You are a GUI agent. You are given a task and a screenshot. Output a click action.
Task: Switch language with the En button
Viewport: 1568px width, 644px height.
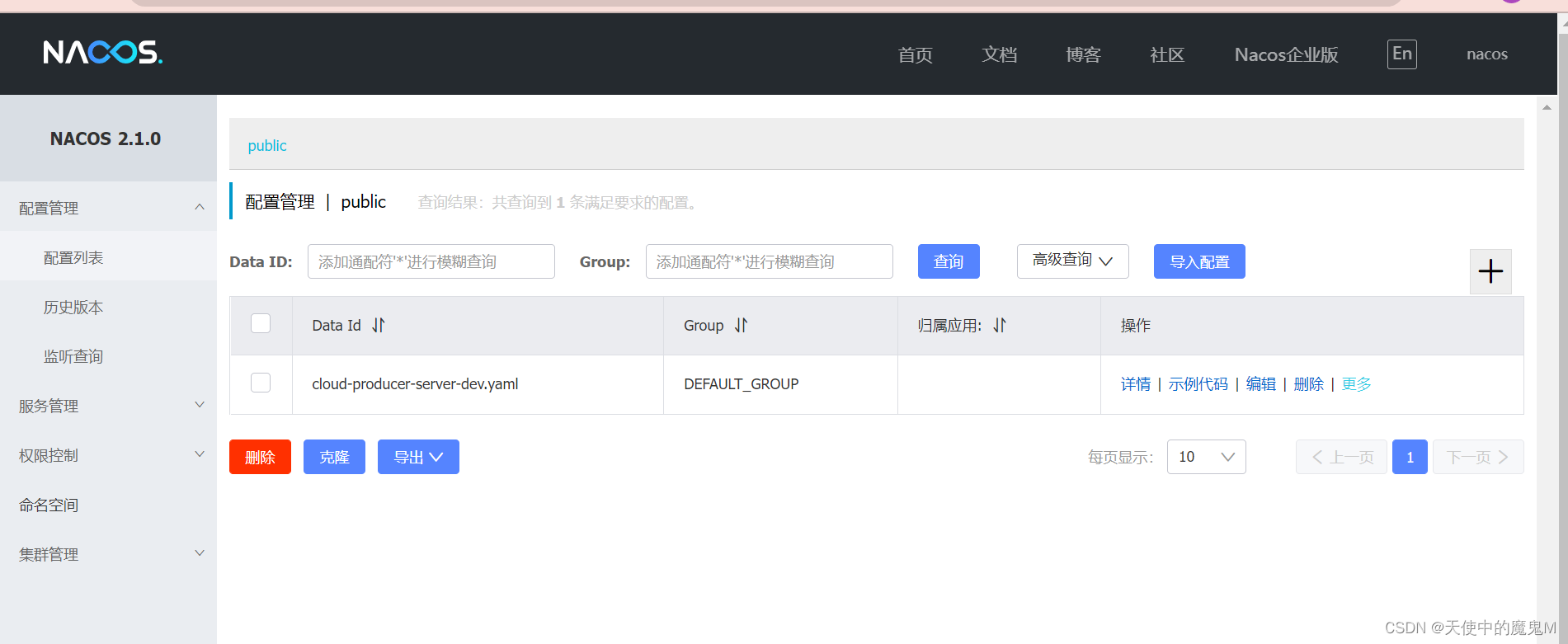point(1401,54)
